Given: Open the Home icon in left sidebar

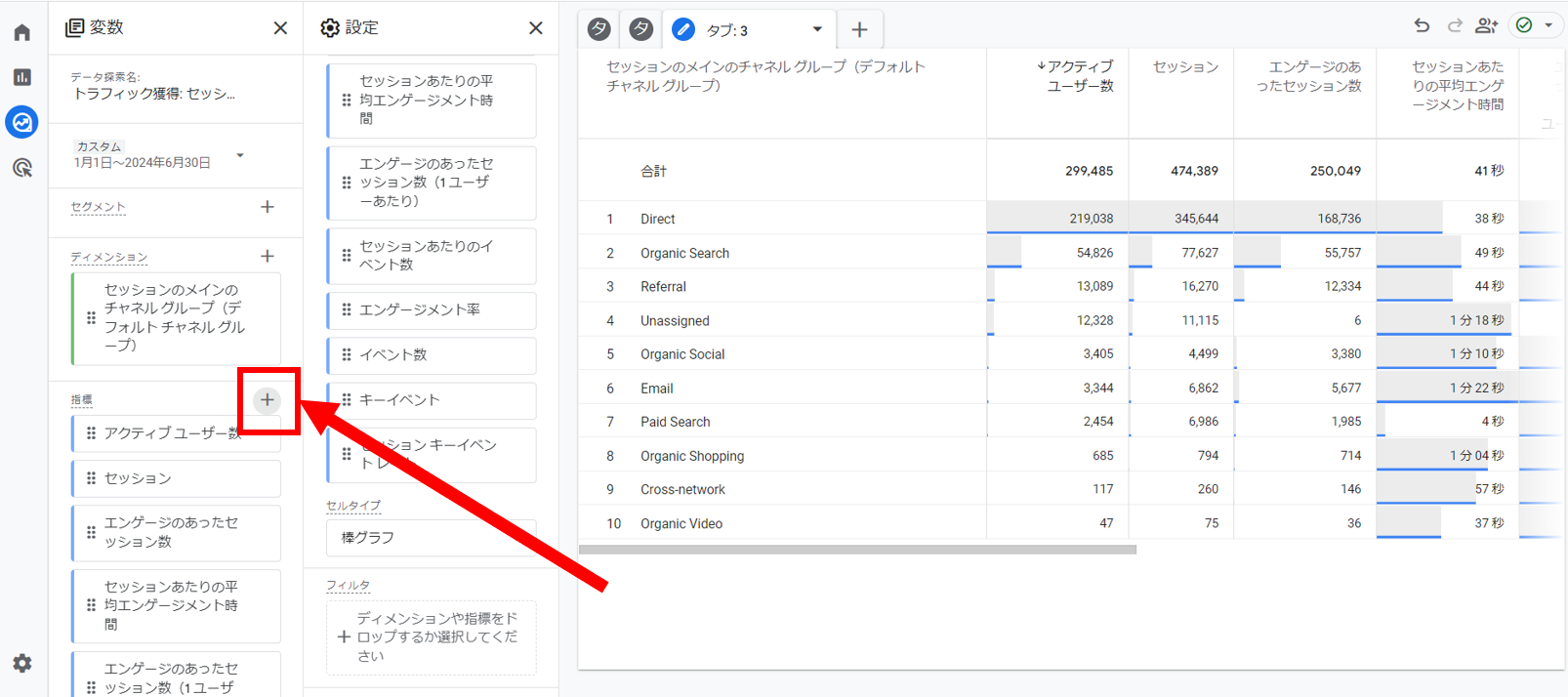Looking at the screenshot, I should (x=22, y=33).
